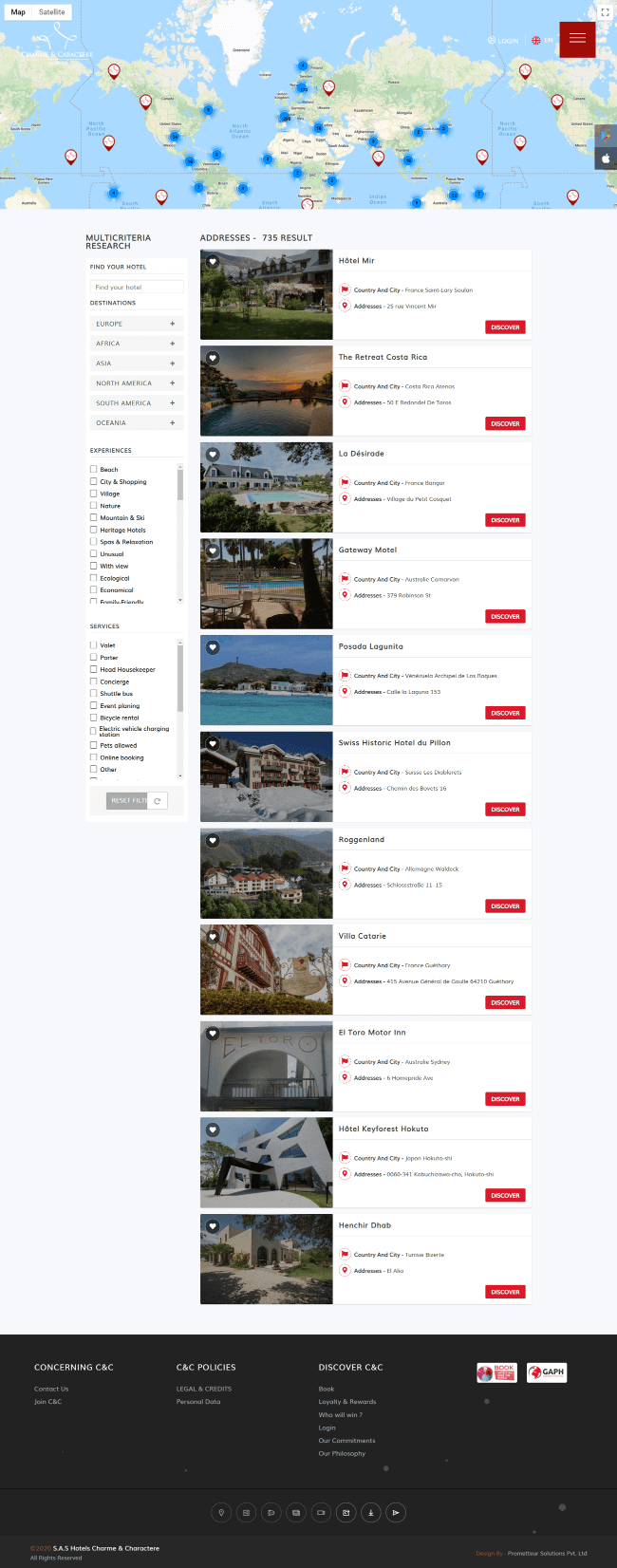Tick the Pets allowed service checkbox
The image size is (617, 1568).
click(93, 745)
